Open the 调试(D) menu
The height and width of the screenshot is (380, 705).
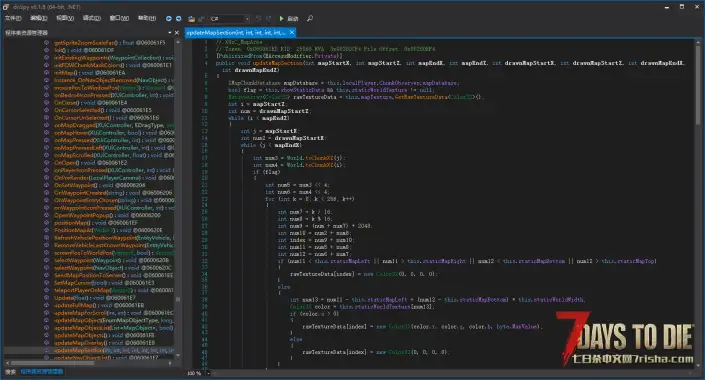click(91, 18)
